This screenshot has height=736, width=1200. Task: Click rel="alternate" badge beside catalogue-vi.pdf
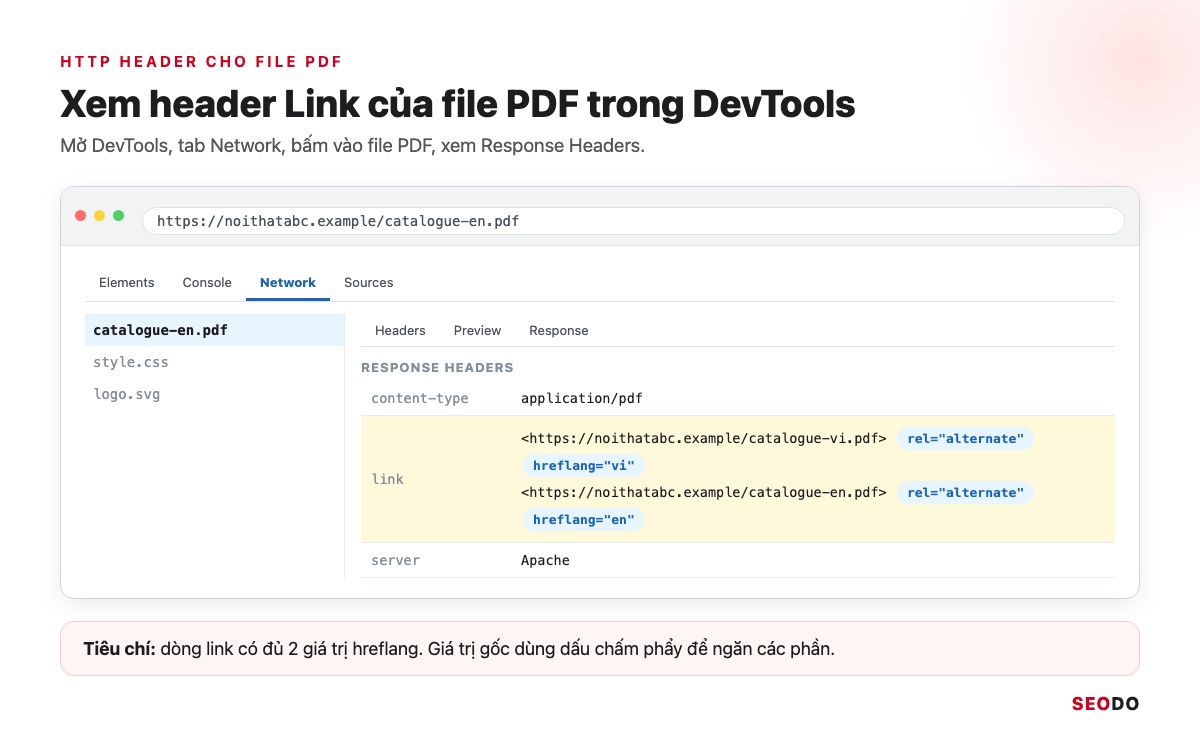(965, 439)
